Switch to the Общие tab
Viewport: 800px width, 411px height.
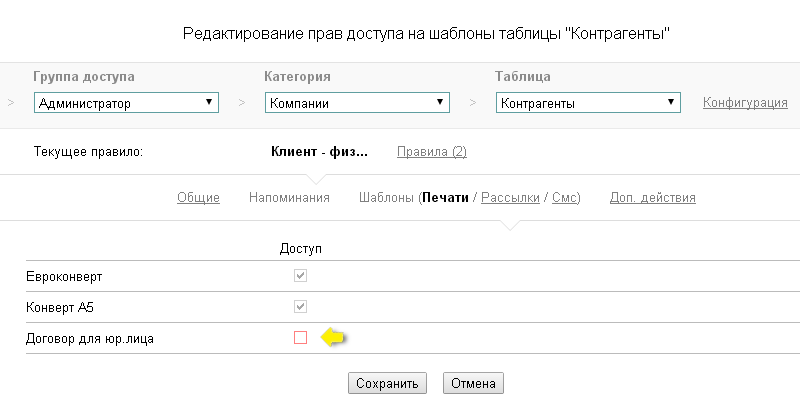pos(198,198)
